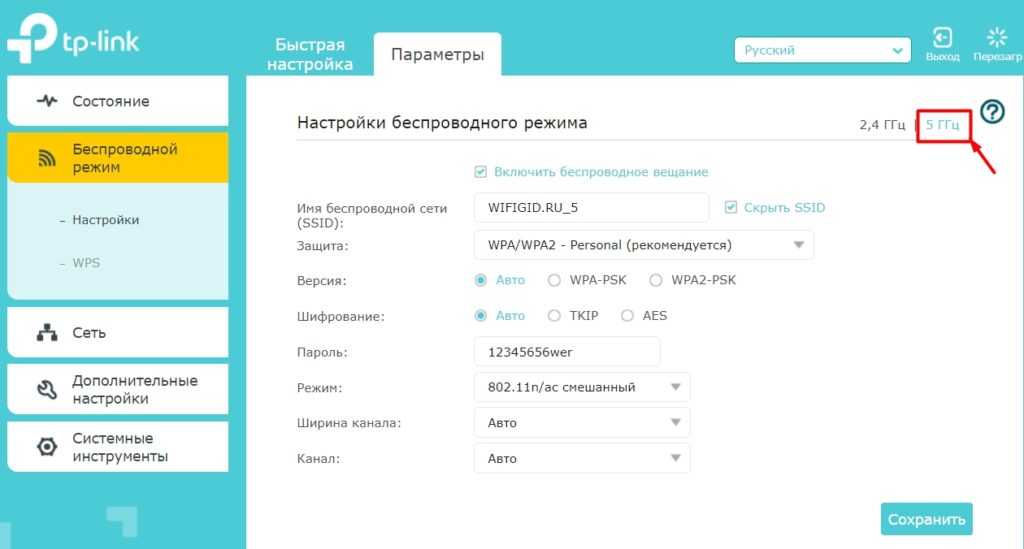
Task: Select the WPS submenu entry
Action: (x=86, y=263)
